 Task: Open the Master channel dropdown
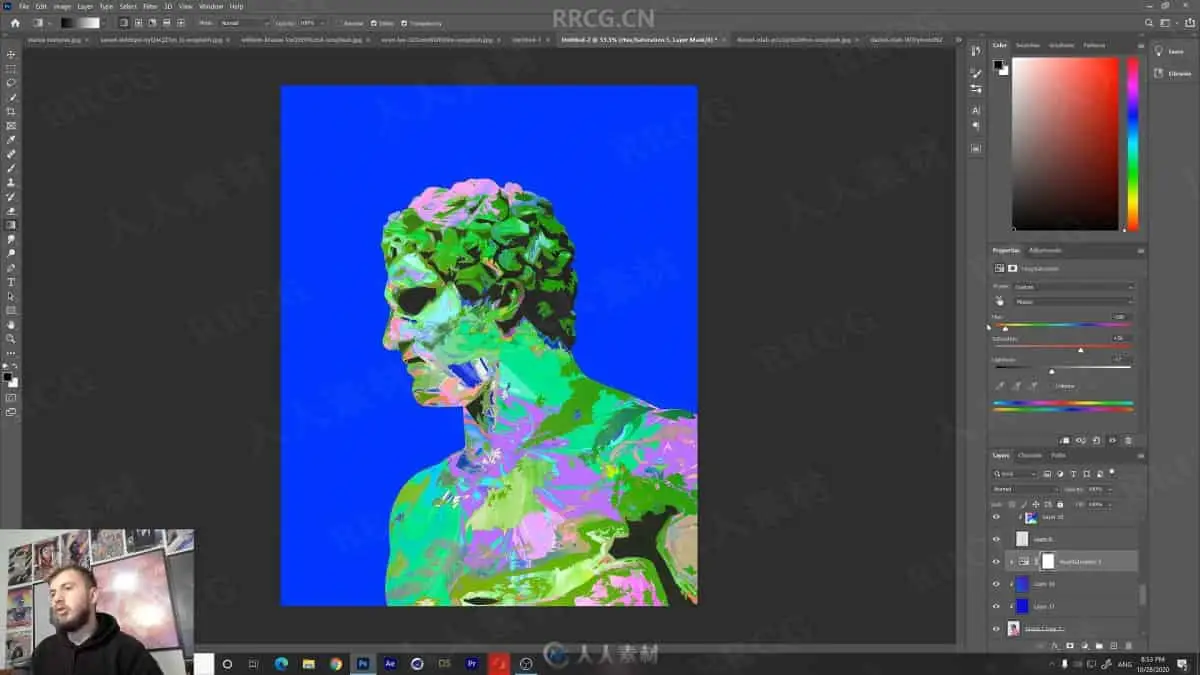[1074, 301]
